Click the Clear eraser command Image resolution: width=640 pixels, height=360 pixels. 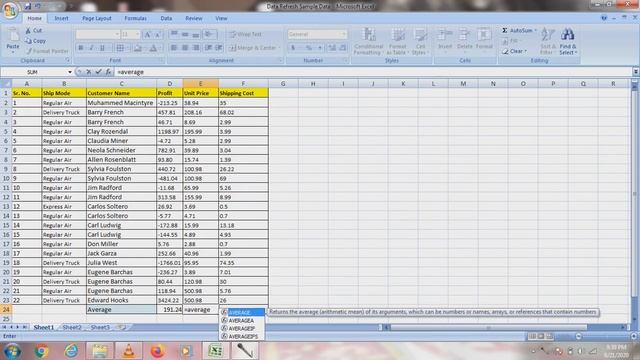(514, 51)
